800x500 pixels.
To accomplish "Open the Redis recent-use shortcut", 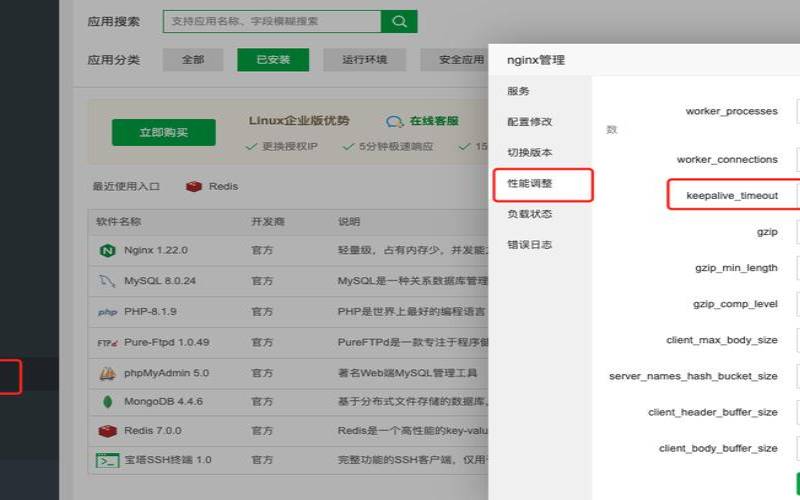I will pos(212,186).
